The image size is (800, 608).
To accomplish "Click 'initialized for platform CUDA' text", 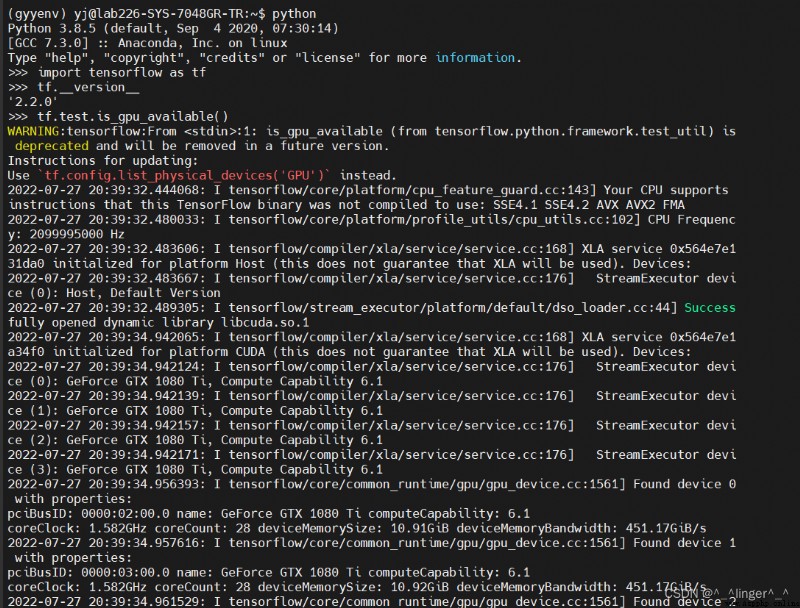I will click(x=159, y=352).
